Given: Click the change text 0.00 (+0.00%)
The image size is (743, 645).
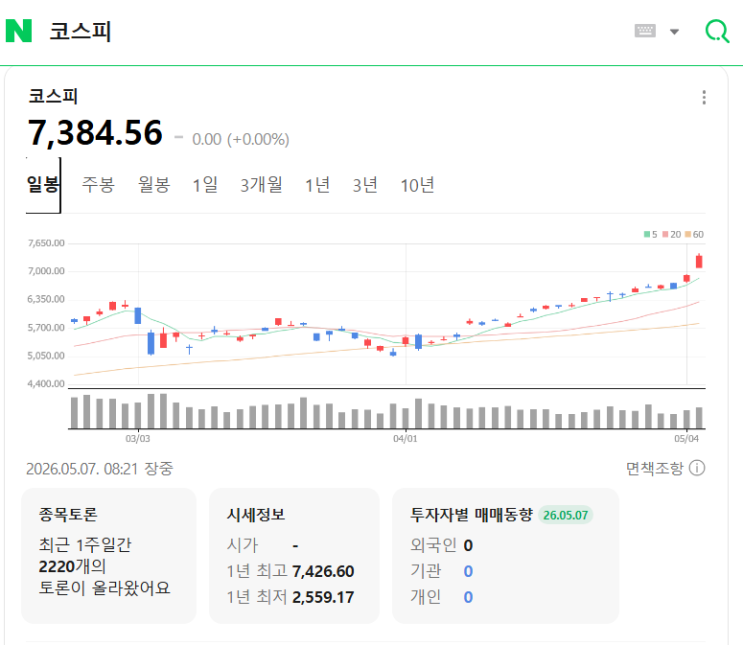Looking at the screenshot, I should click(241, 139).
